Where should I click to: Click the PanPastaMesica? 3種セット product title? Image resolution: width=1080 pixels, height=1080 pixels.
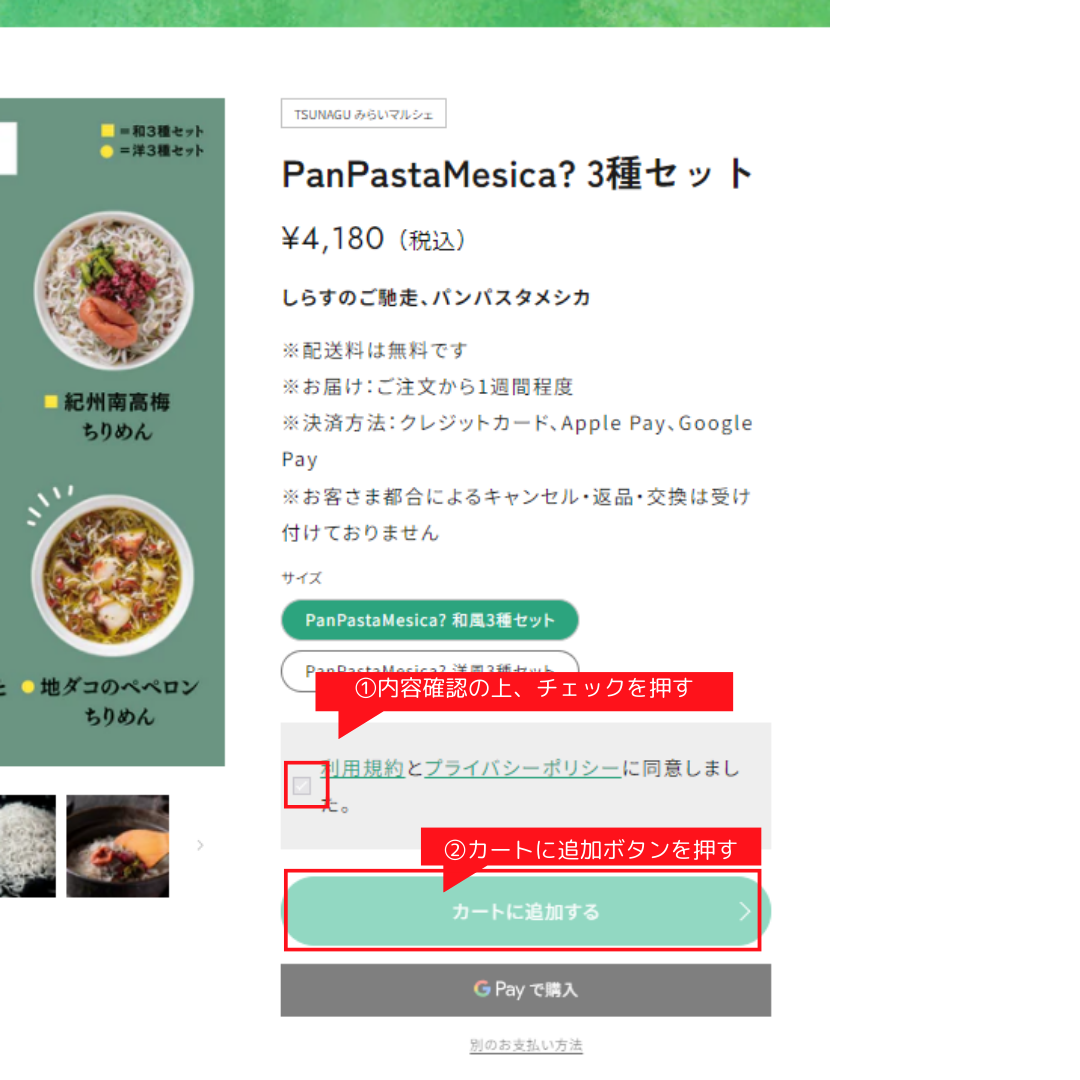point(517,174)
